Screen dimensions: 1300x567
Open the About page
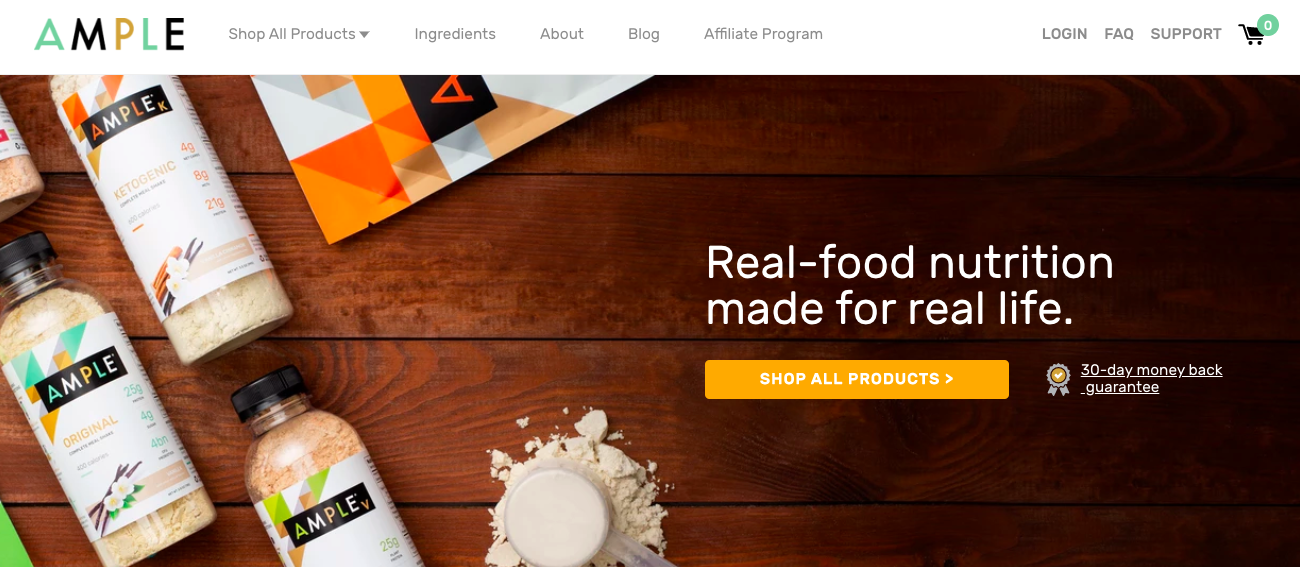[561, 34]
